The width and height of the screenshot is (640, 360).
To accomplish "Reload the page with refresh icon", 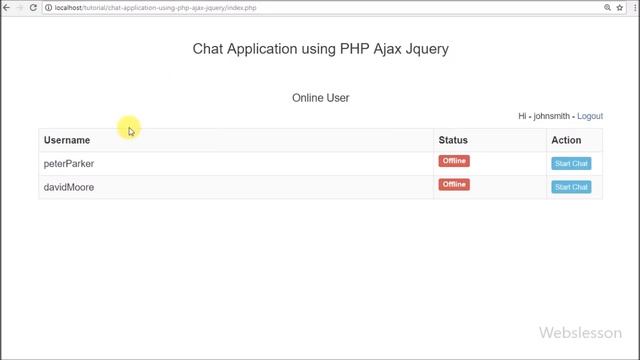I will pos(33,7).
